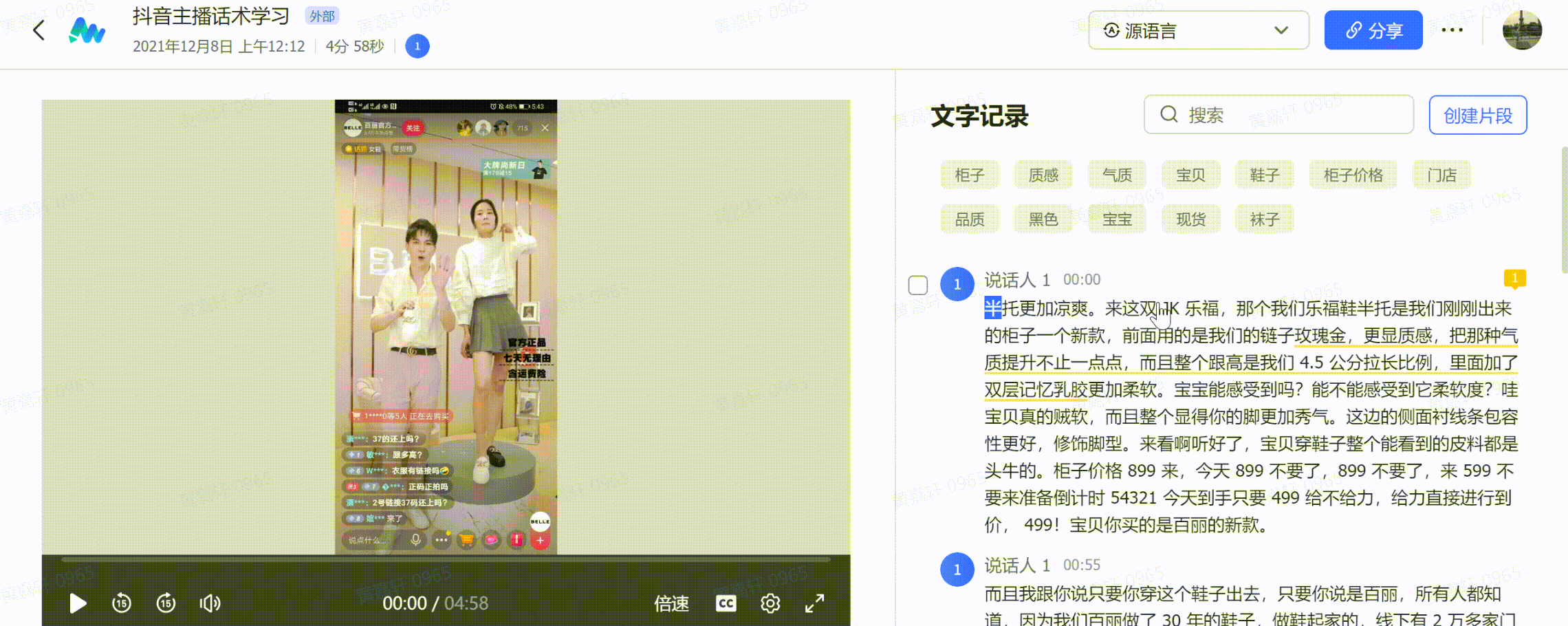Select the 柜子价格 keyword tag
Viewport: 1568px width, 626px height.
(x=1353, y=175)
